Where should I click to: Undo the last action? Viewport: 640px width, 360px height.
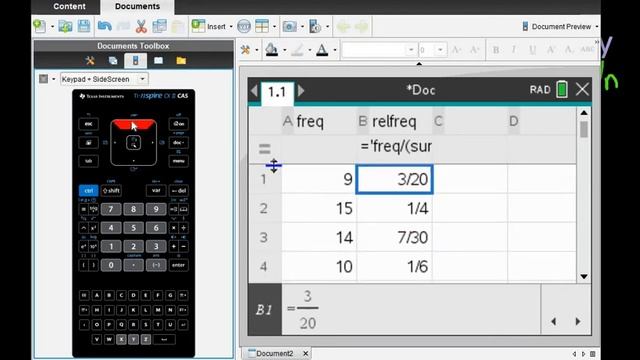105,27
